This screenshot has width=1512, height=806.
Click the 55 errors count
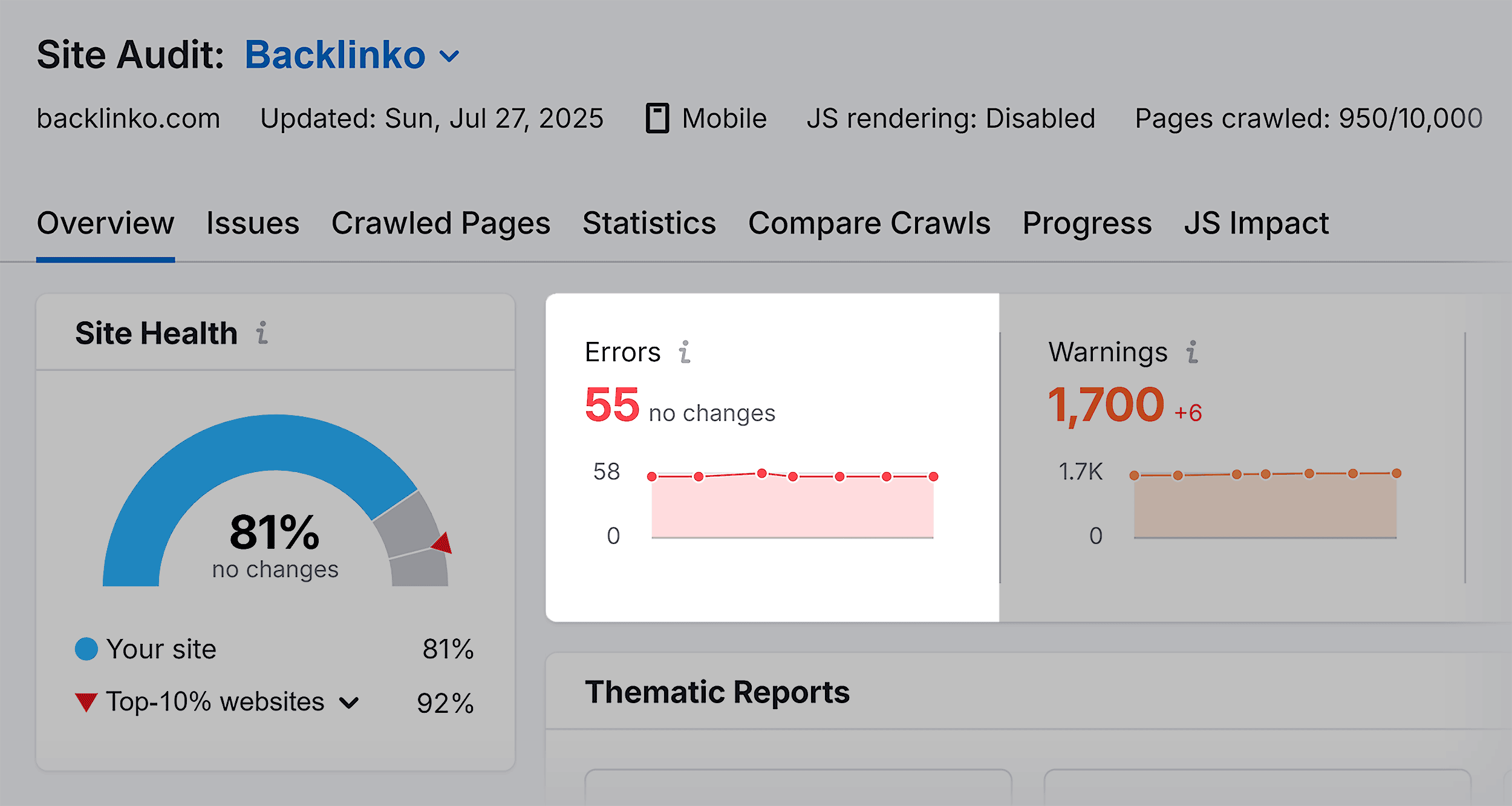pyautogui.click(x=611, y=405)
